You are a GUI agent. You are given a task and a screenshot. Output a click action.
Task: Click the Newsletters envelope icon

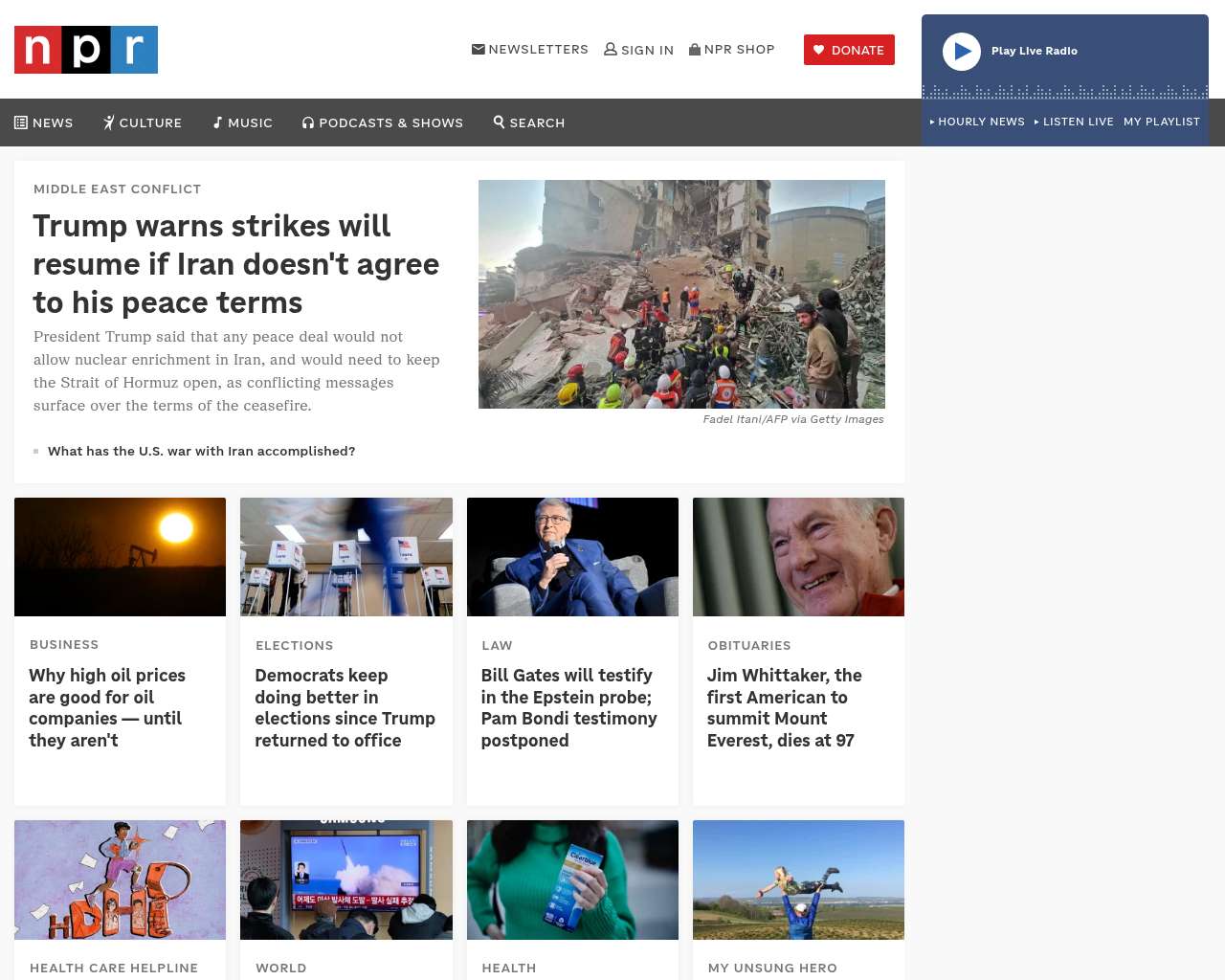point(478,50)
